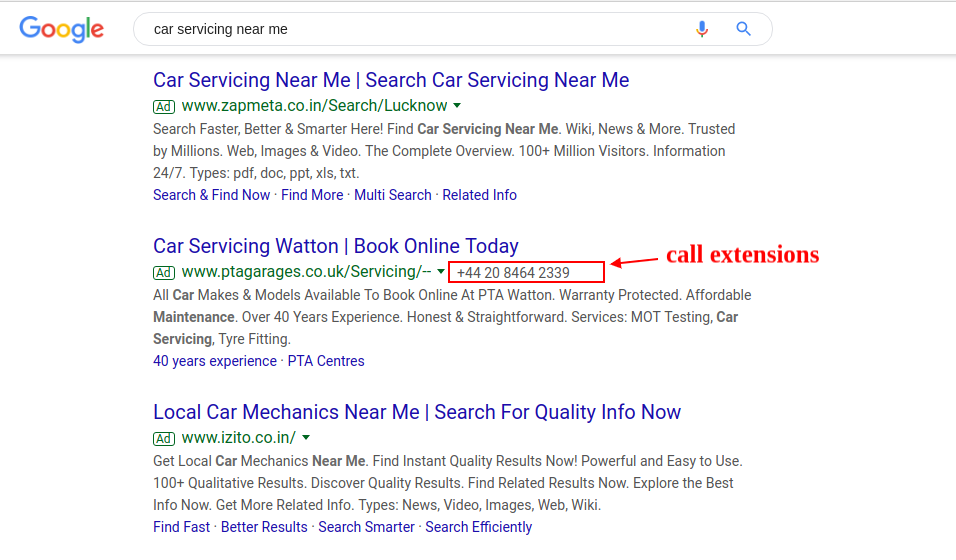Click the '40 years experience' sitelink
The image size is (956, 560).
pos(215,361)
